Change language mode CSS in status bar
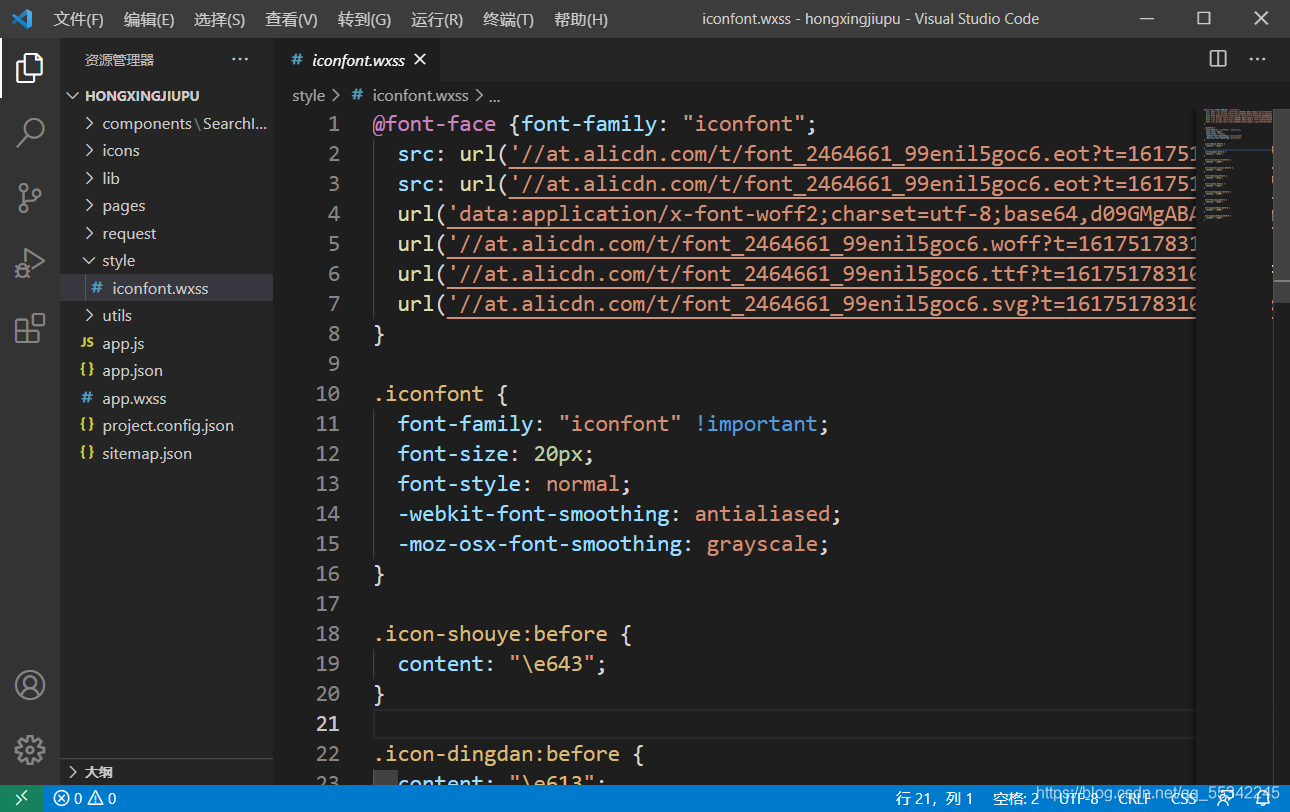 (1183, 798)
